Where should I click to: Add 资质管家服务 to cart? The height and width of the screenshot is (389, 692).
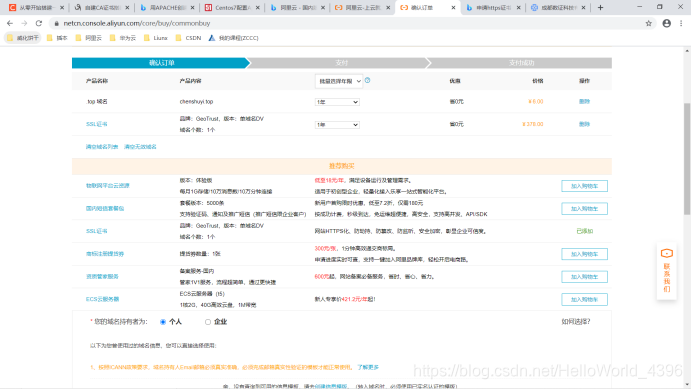point(584,277)
